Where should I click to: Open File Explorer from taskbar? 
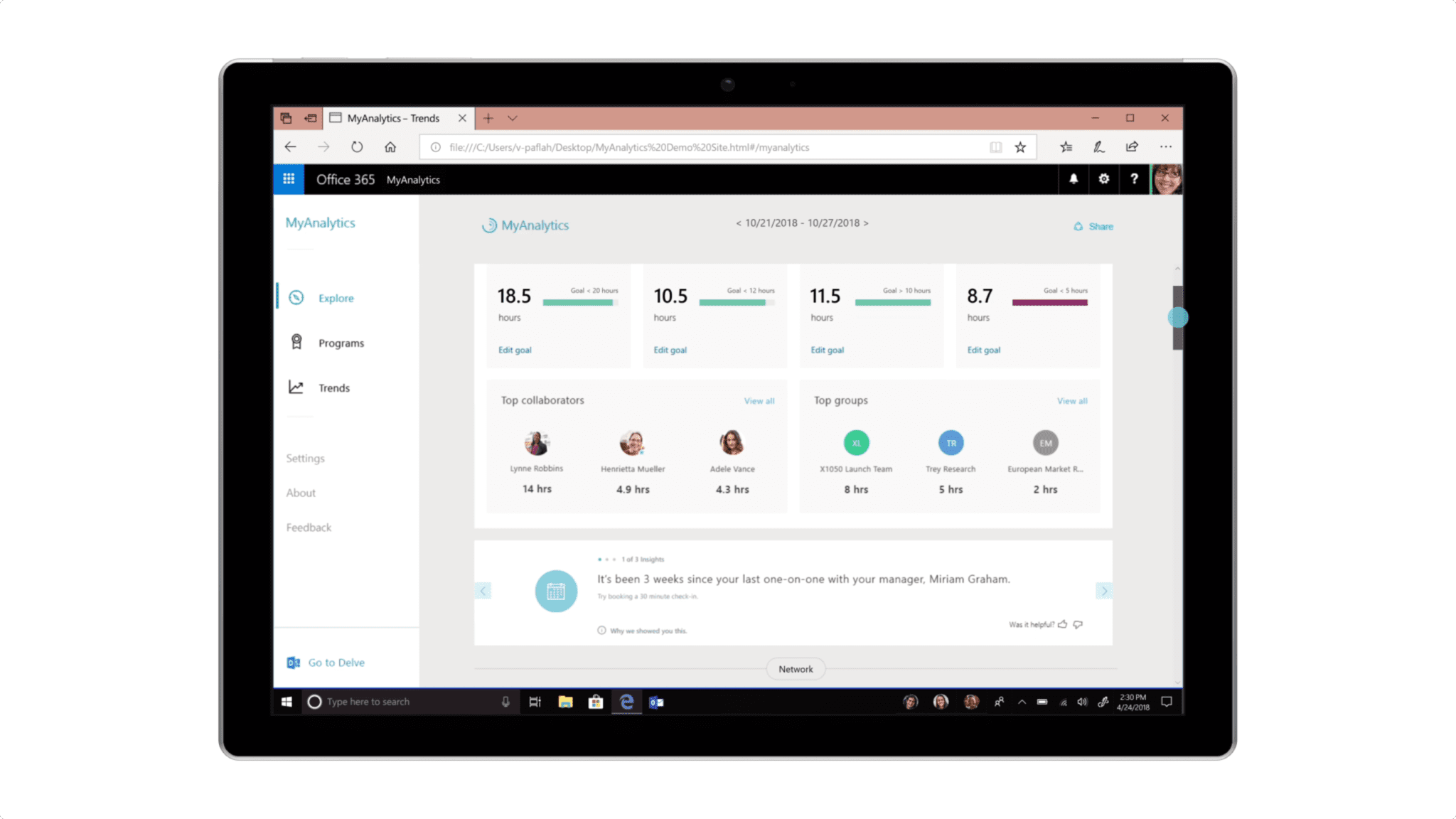coord(565,702)
